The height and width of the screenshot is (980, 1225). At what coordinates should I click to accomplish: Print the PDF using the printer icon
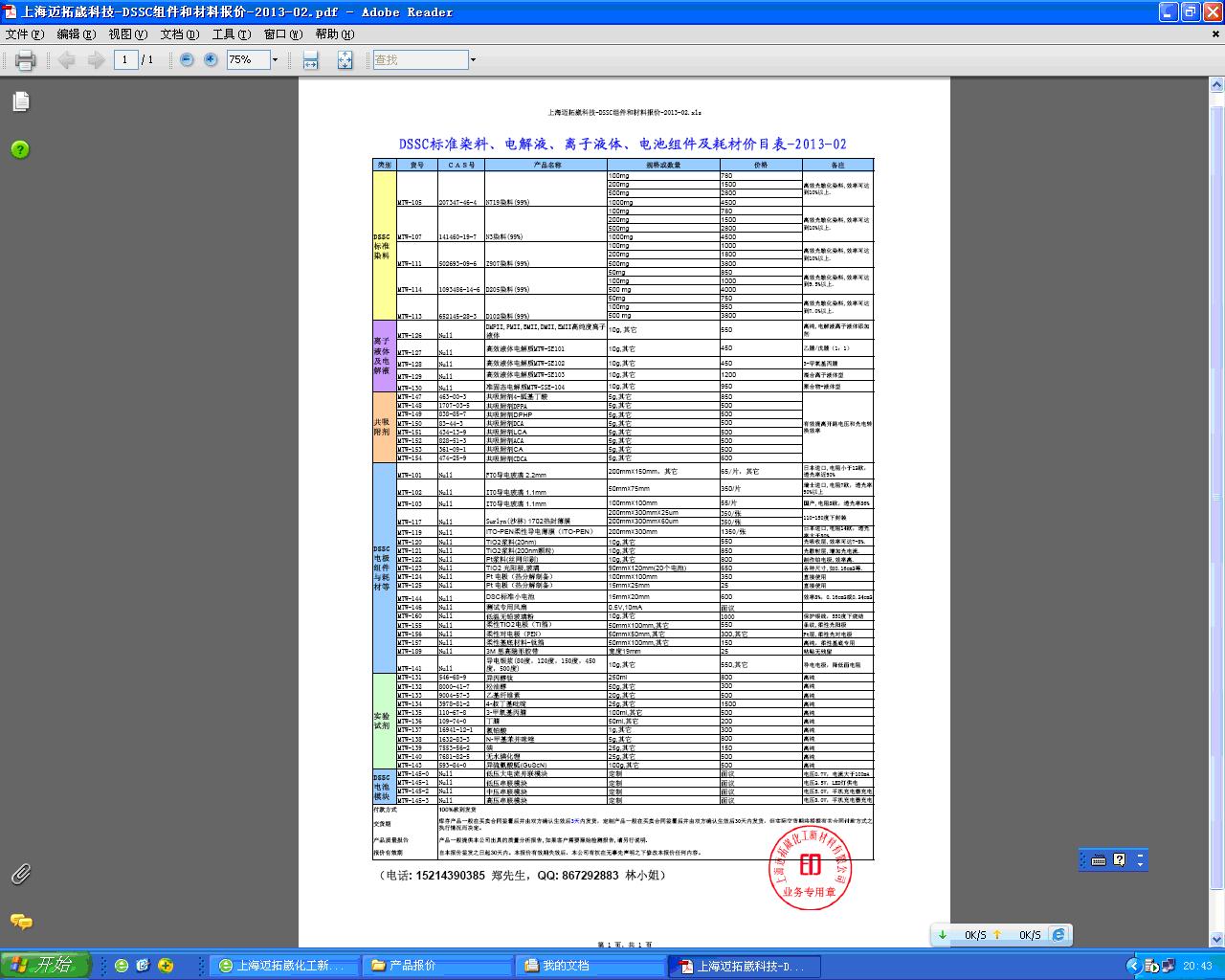coord(26,60)
